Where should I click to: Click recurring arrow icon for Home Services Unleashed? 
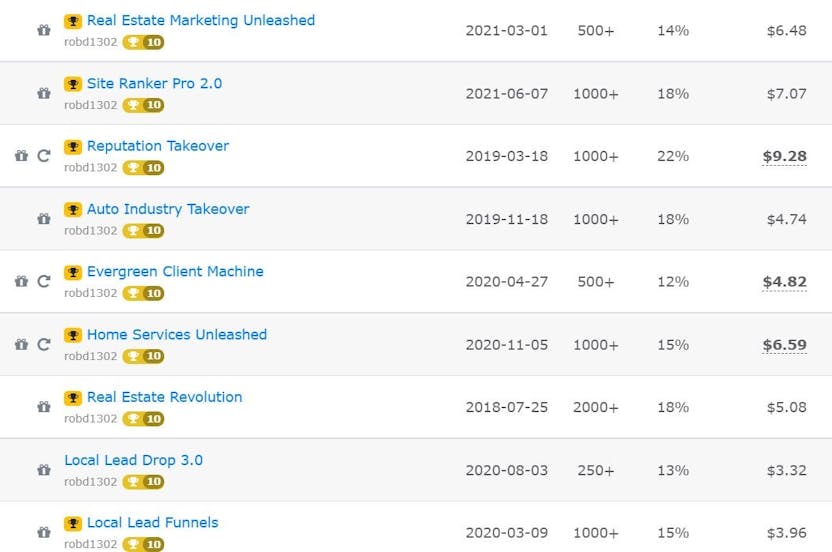click(43, 345)
